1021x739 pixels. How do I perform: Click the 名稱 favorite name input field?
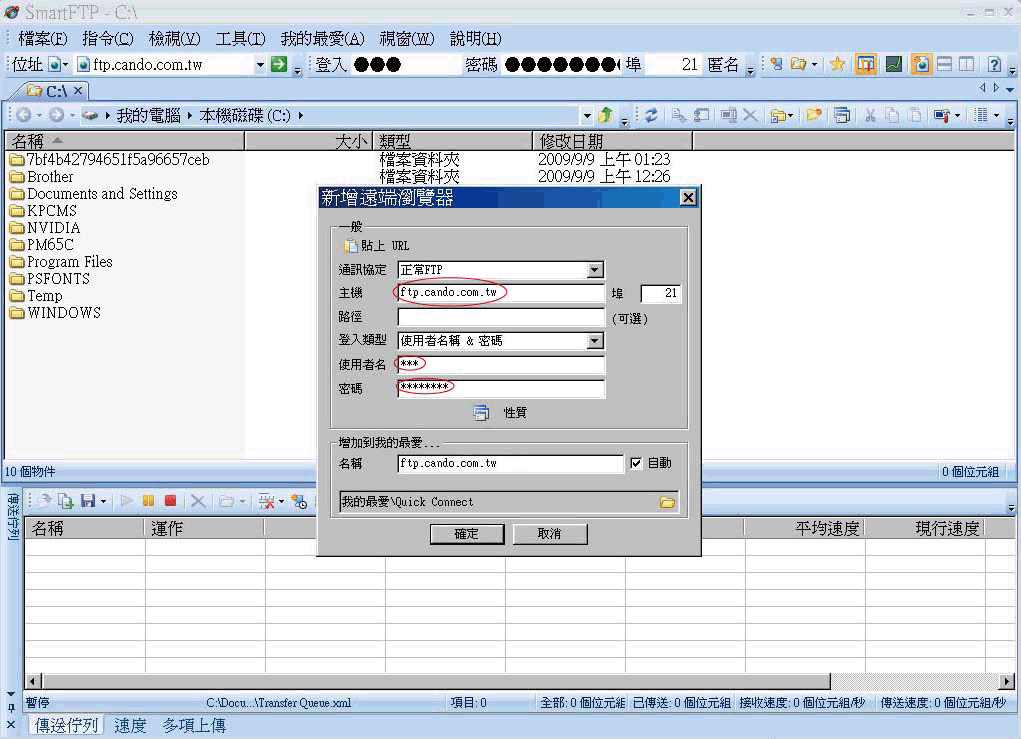[510, 463]
